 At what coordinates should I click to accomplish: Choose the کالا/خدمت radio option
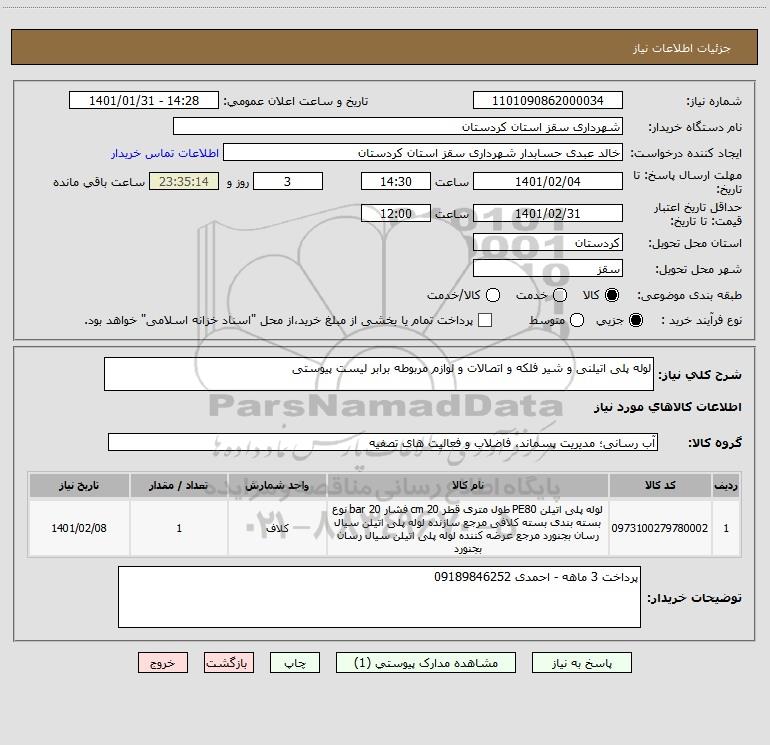tap(493, 295)
